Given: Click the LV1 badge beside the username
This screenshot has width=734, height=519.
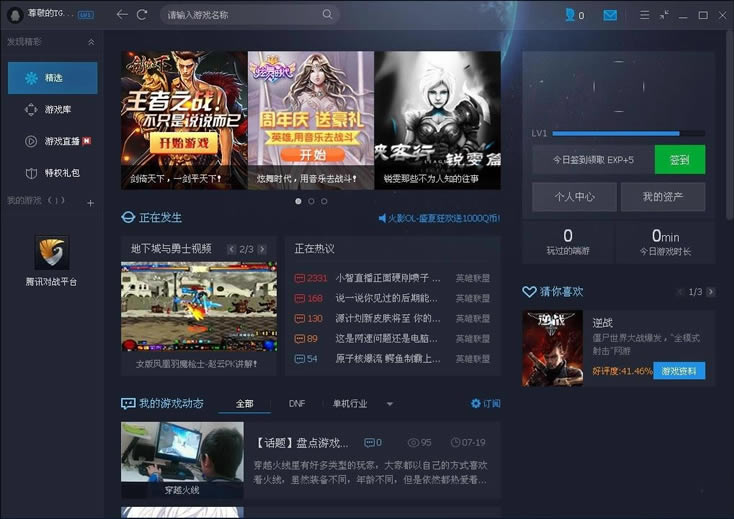Looking at the screenshot, I should tap(86, 15).
